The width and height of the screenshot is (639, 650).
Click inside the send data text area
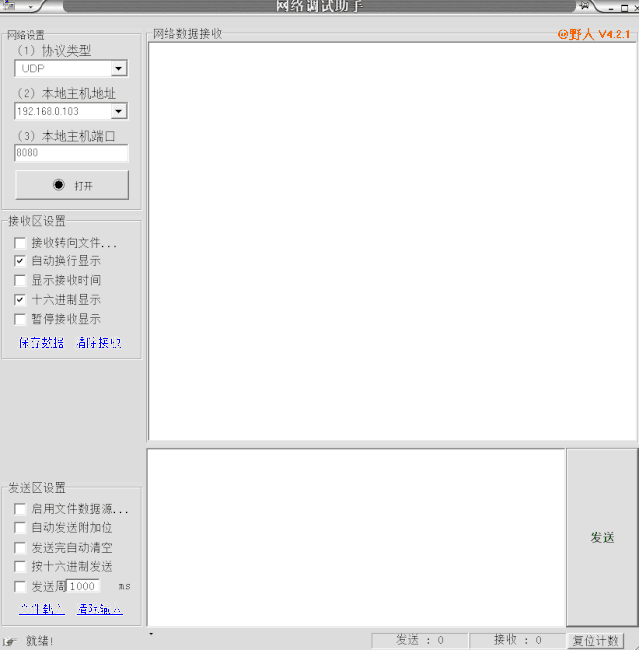(x=357, y=537)
